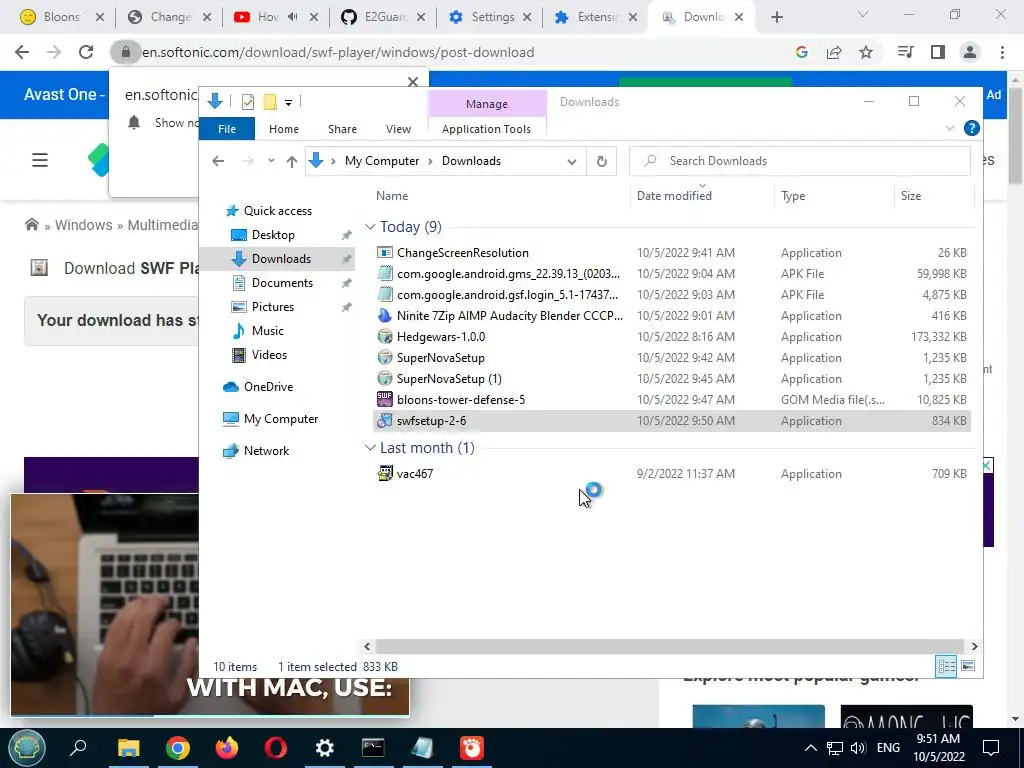The height and width of the screenshot is (768, 1024).
Task: Open Chrome's share this page icon
Action: [x=834, y=52]
